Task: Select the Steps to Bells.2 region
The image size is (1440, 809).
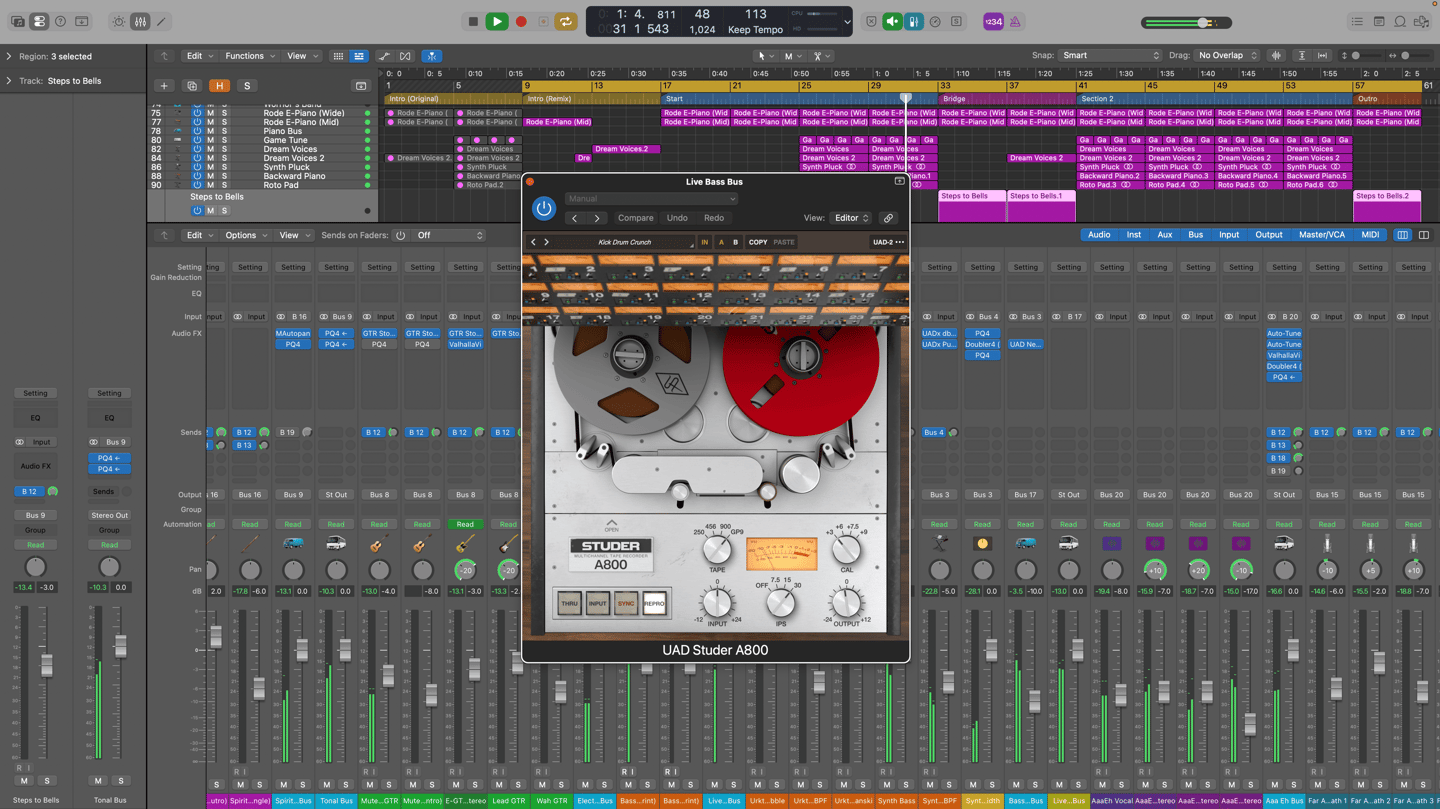Action: [x=1387, y=205]
